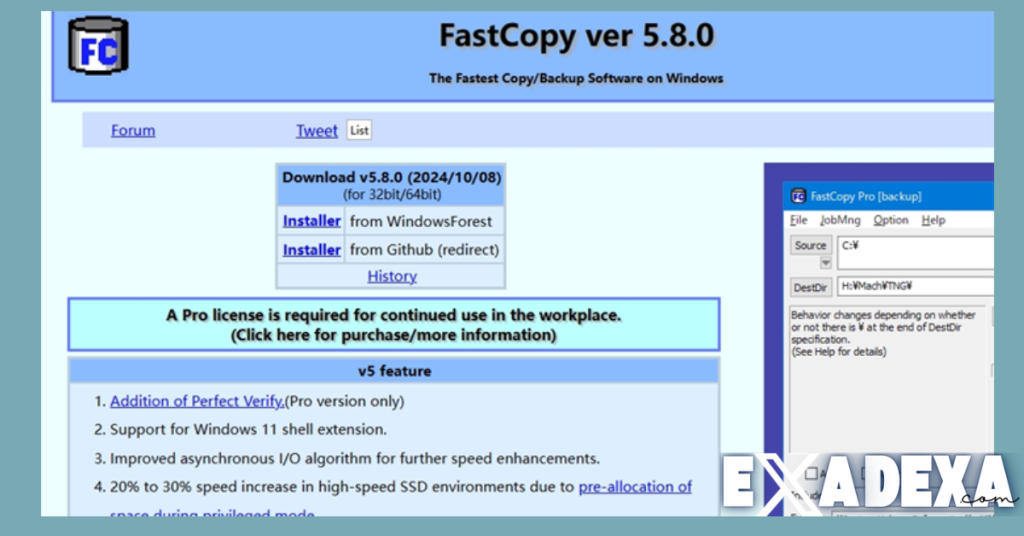
Task: Click the DestDir path field H:¥Mach¥TNG¥
Action: [916, 286]
